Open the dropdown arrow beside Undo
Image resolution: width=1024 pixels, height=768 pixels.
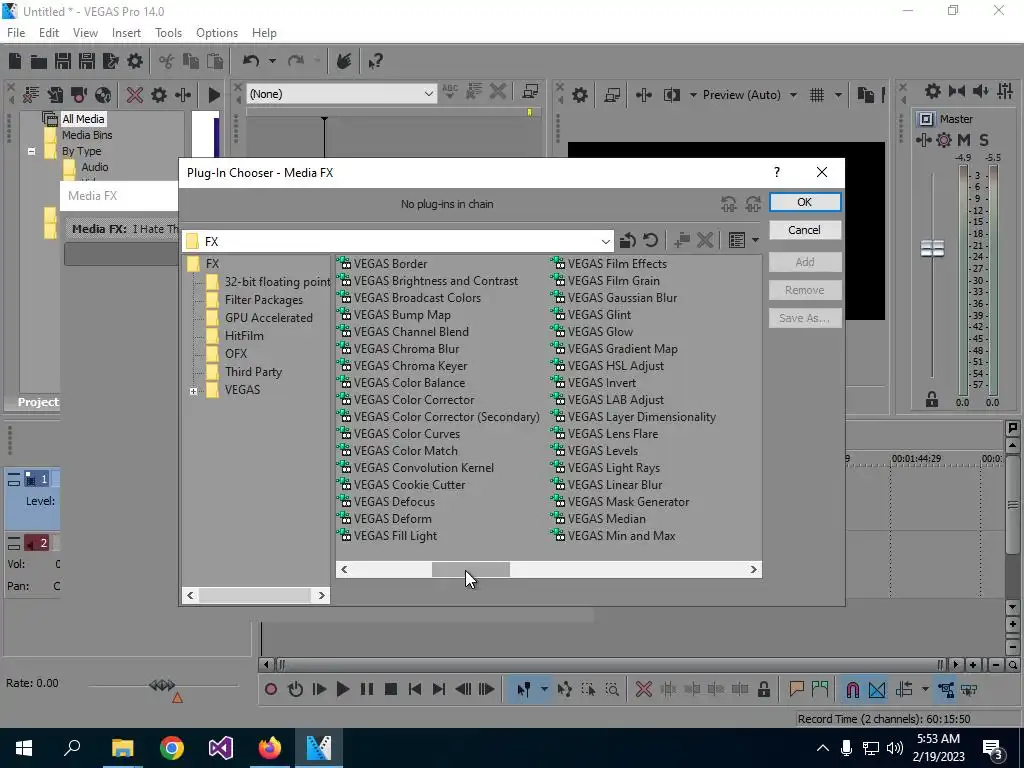tap(272, 61)
